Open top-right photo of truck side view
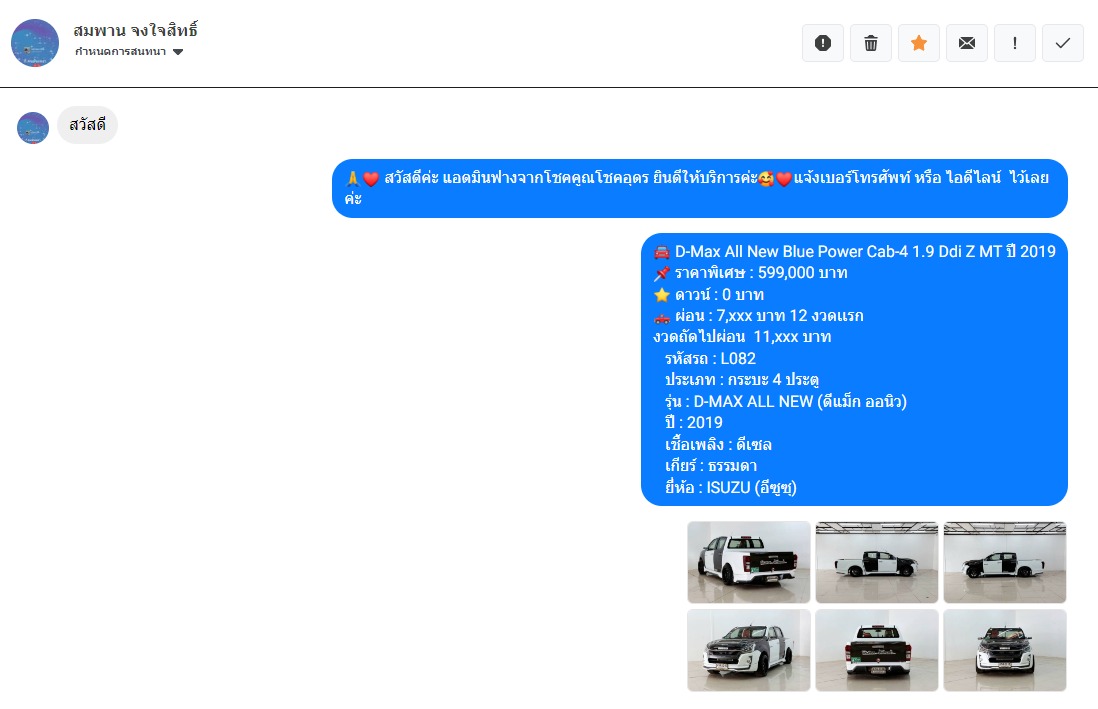Screen dimensions: 1098x709 (x=1005, y=562)
